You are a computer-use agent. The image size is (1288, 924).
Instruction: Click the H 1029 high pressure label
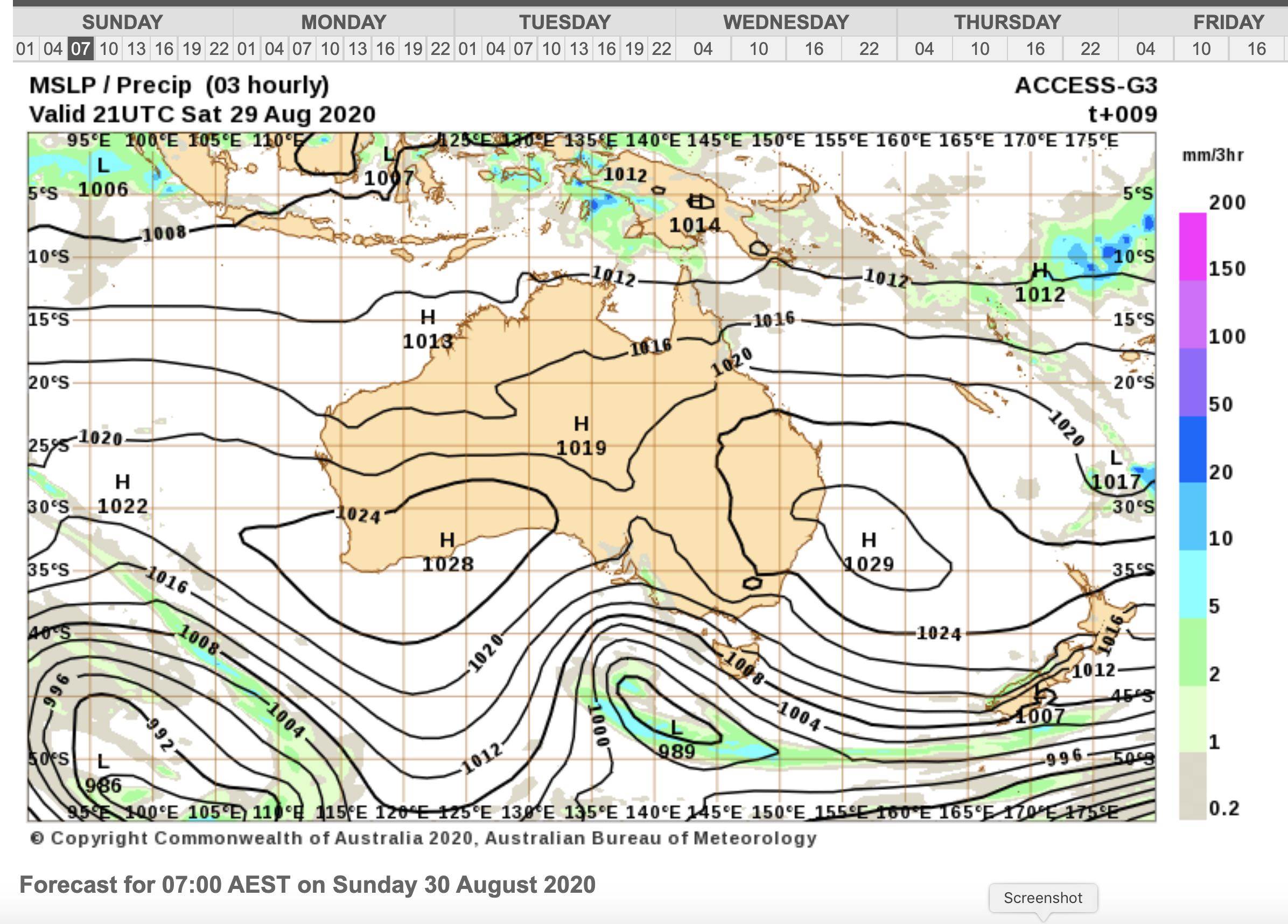coord(869,551)
